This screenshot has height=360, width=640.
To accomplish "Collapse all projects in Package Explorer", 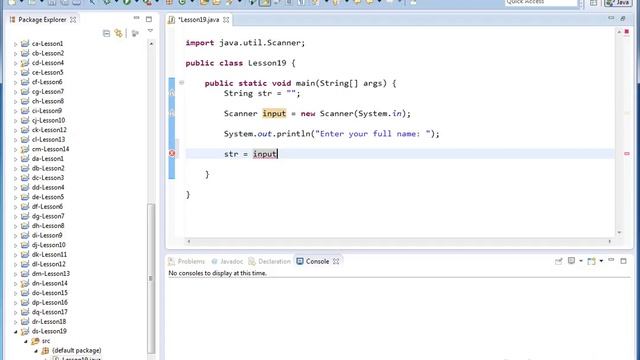I will tap(107, 33).
